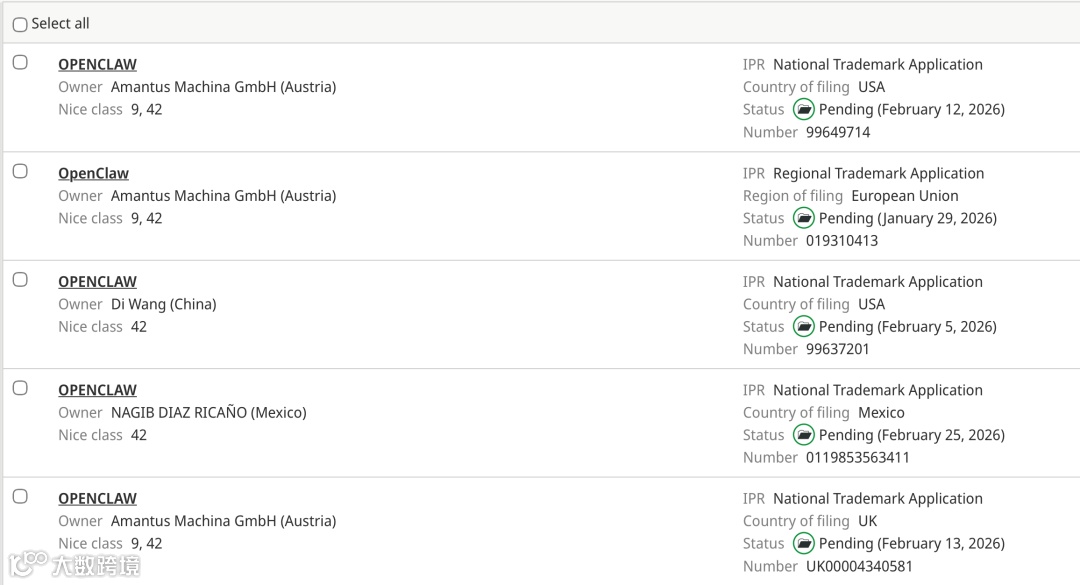Click the Mexico application number 0119853563411
The height and width of the screenshot is (585, 1080).
(857, 458)
